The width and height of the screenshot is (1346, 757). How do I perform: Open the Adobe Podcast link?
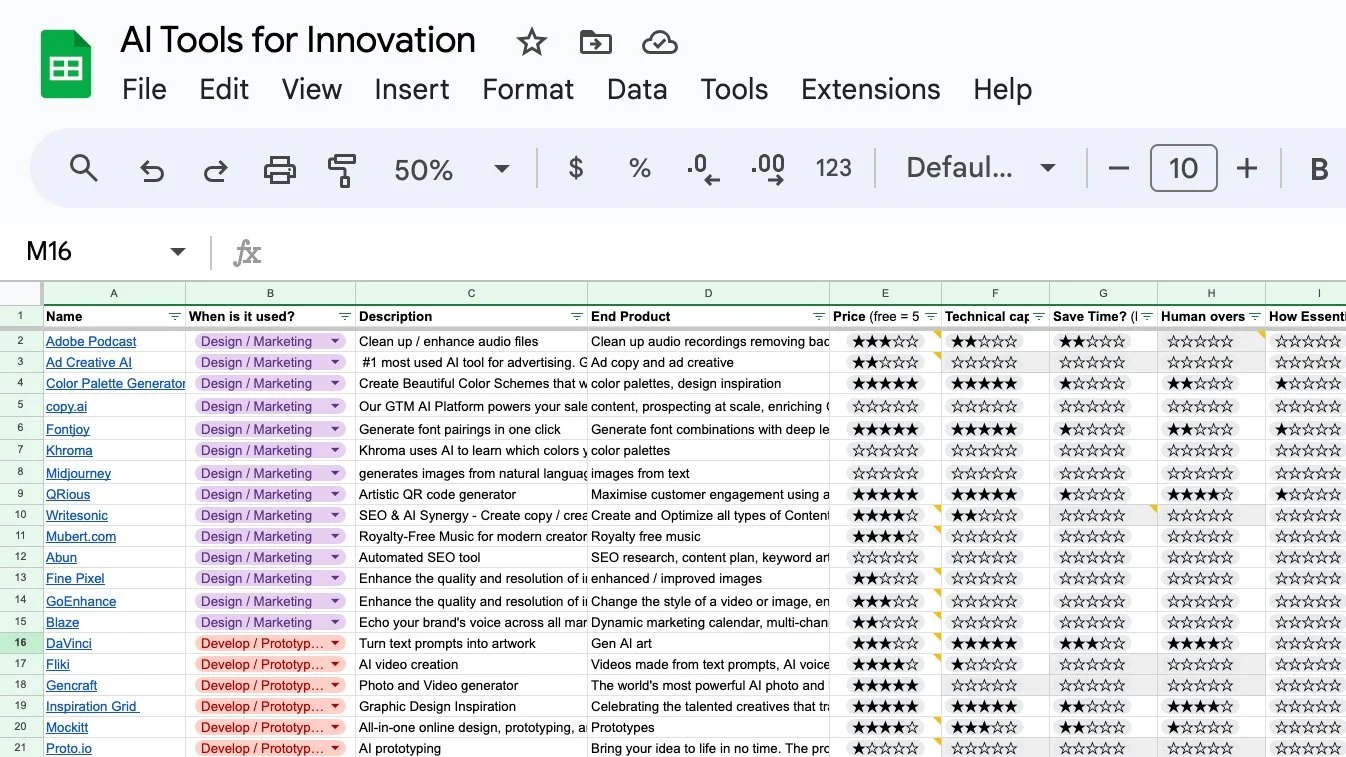pyautogui.click(x=91, y=341)
